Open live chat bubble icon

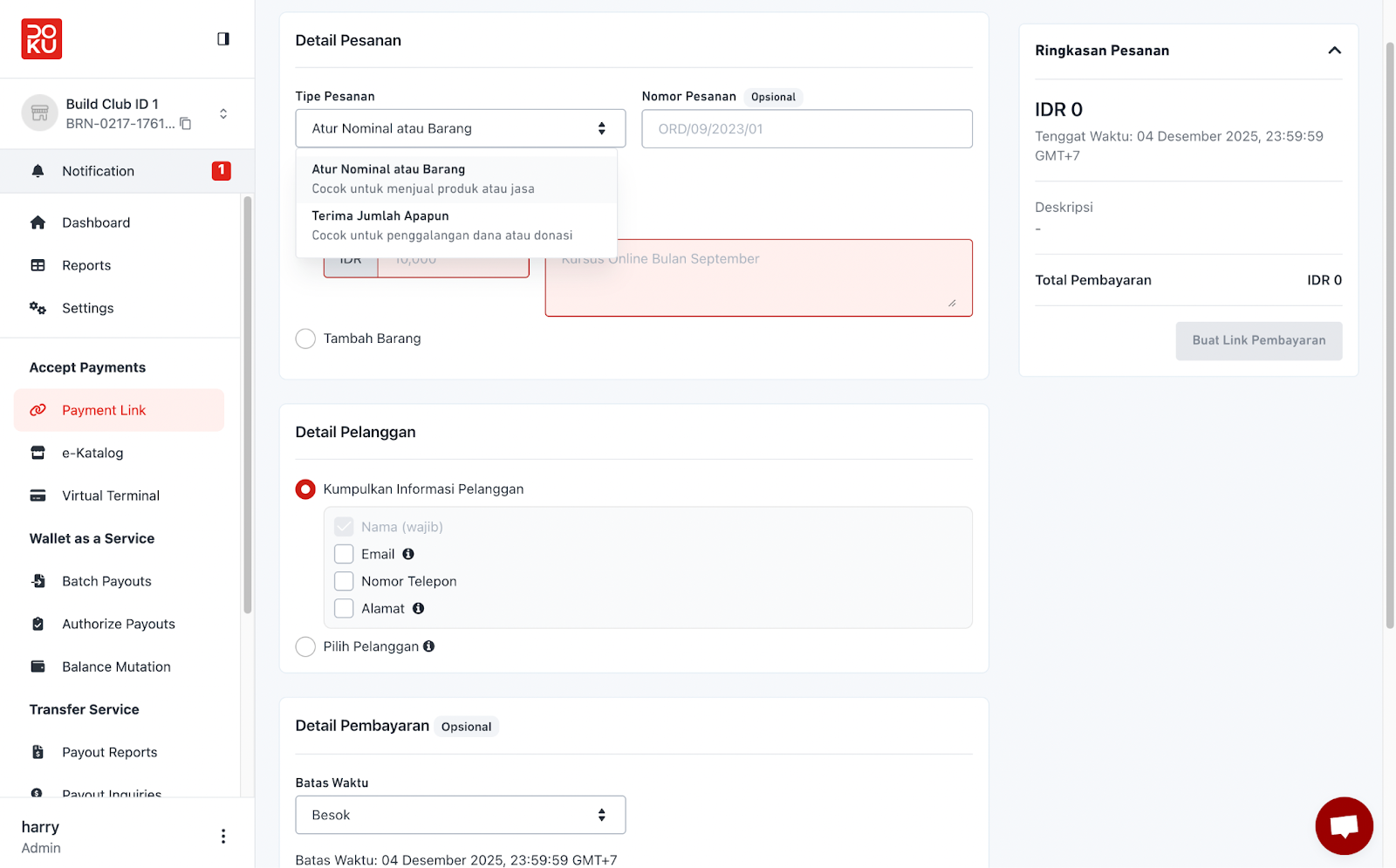[x=1344, y=825]
